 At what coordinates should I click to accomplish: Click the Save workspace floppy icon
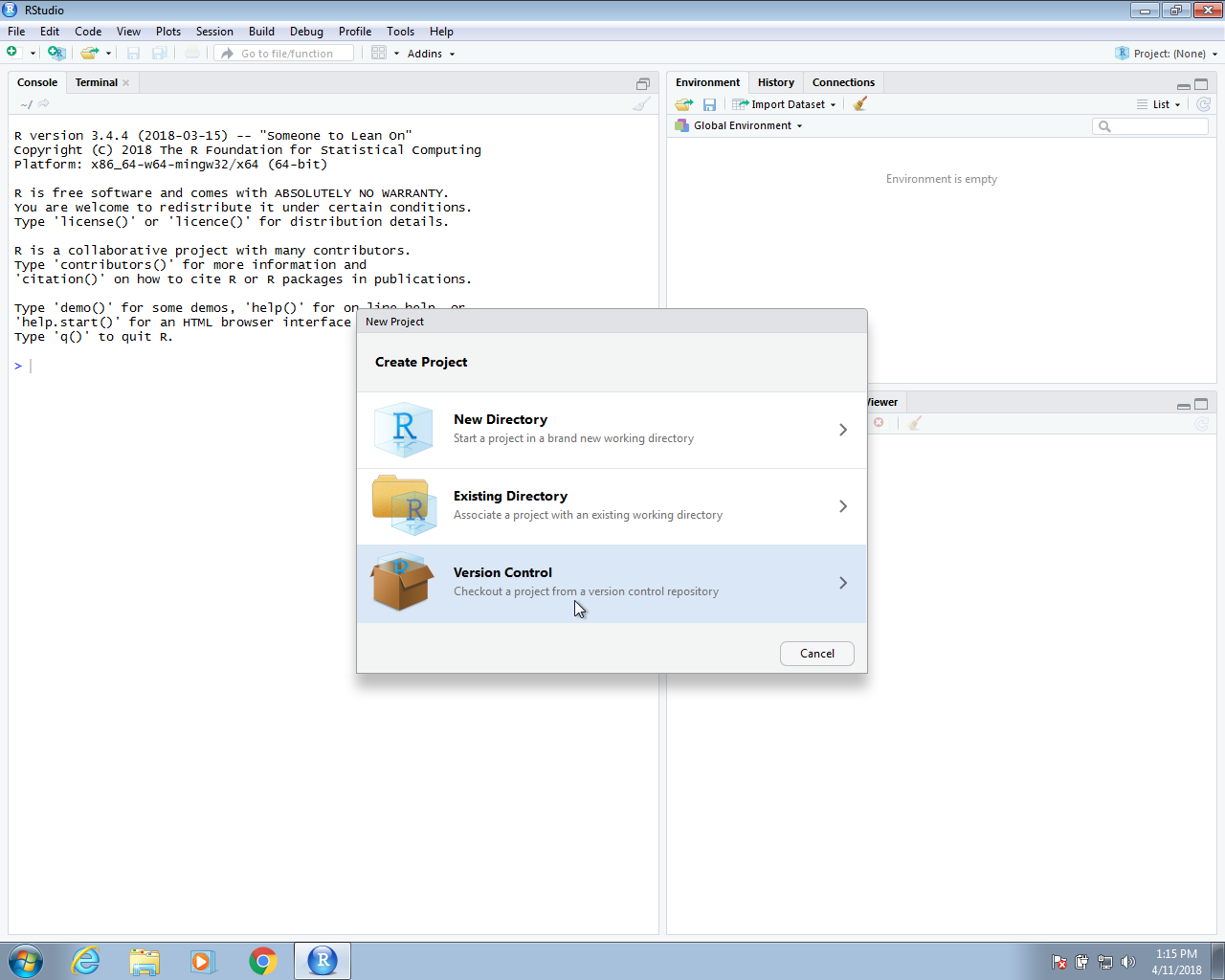point(709,104)
